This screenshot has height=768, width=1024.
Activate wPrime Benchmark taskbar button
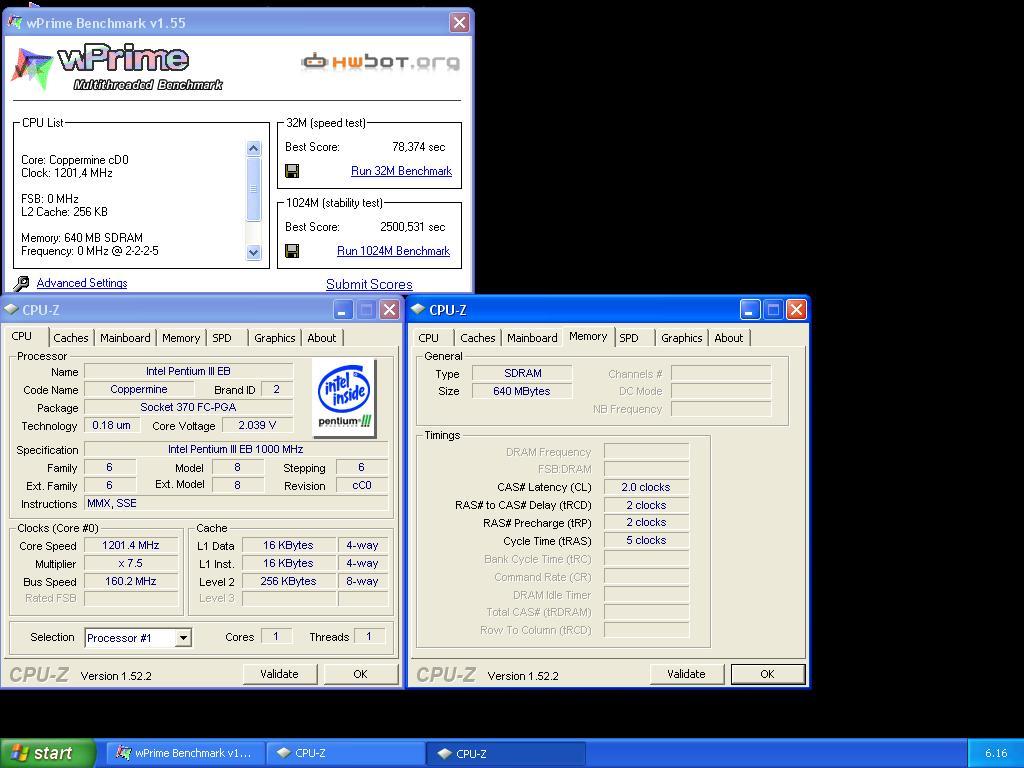[184, 753]
